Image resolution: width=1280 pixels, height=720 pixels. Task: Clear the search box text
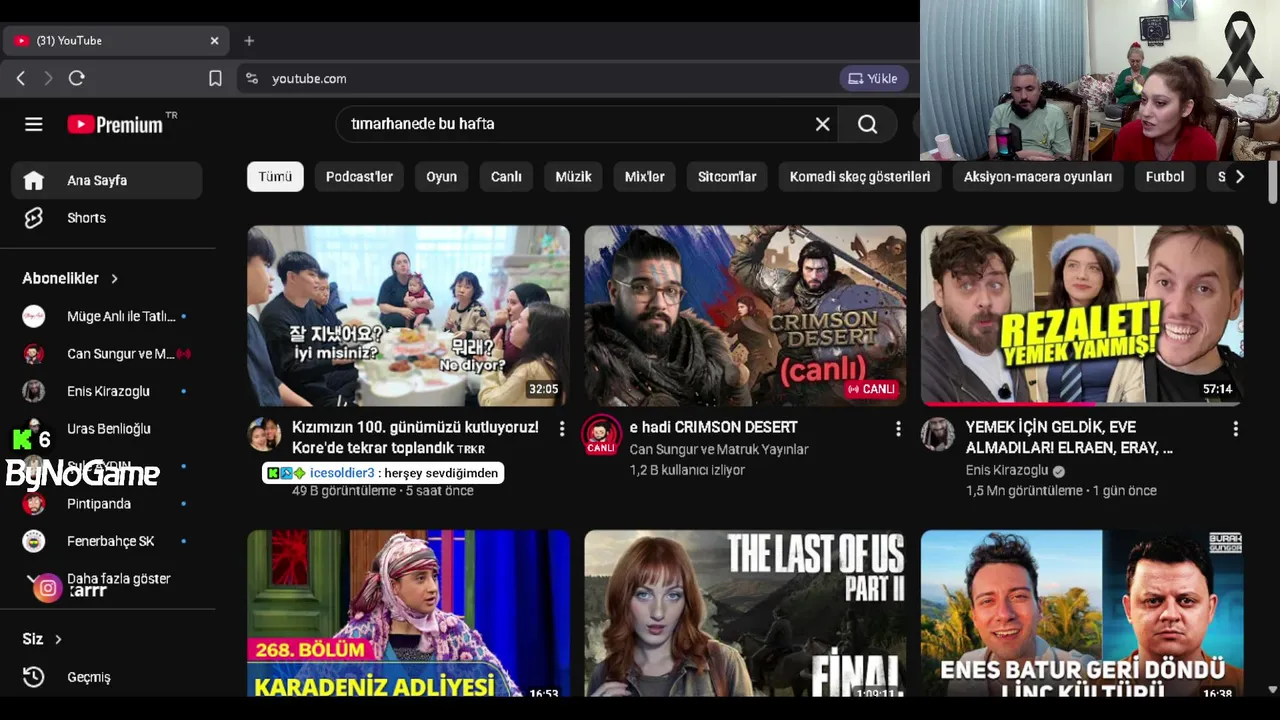[822, 124]
